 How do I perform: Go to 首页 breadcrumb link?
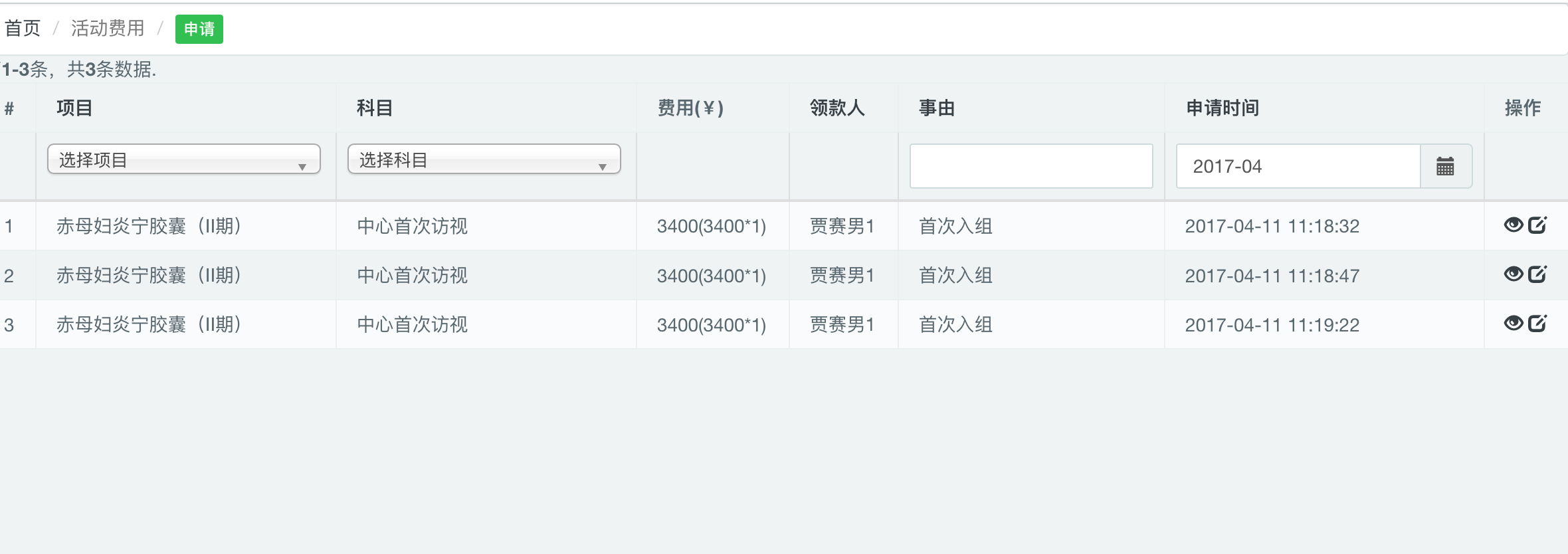[23, 28]
